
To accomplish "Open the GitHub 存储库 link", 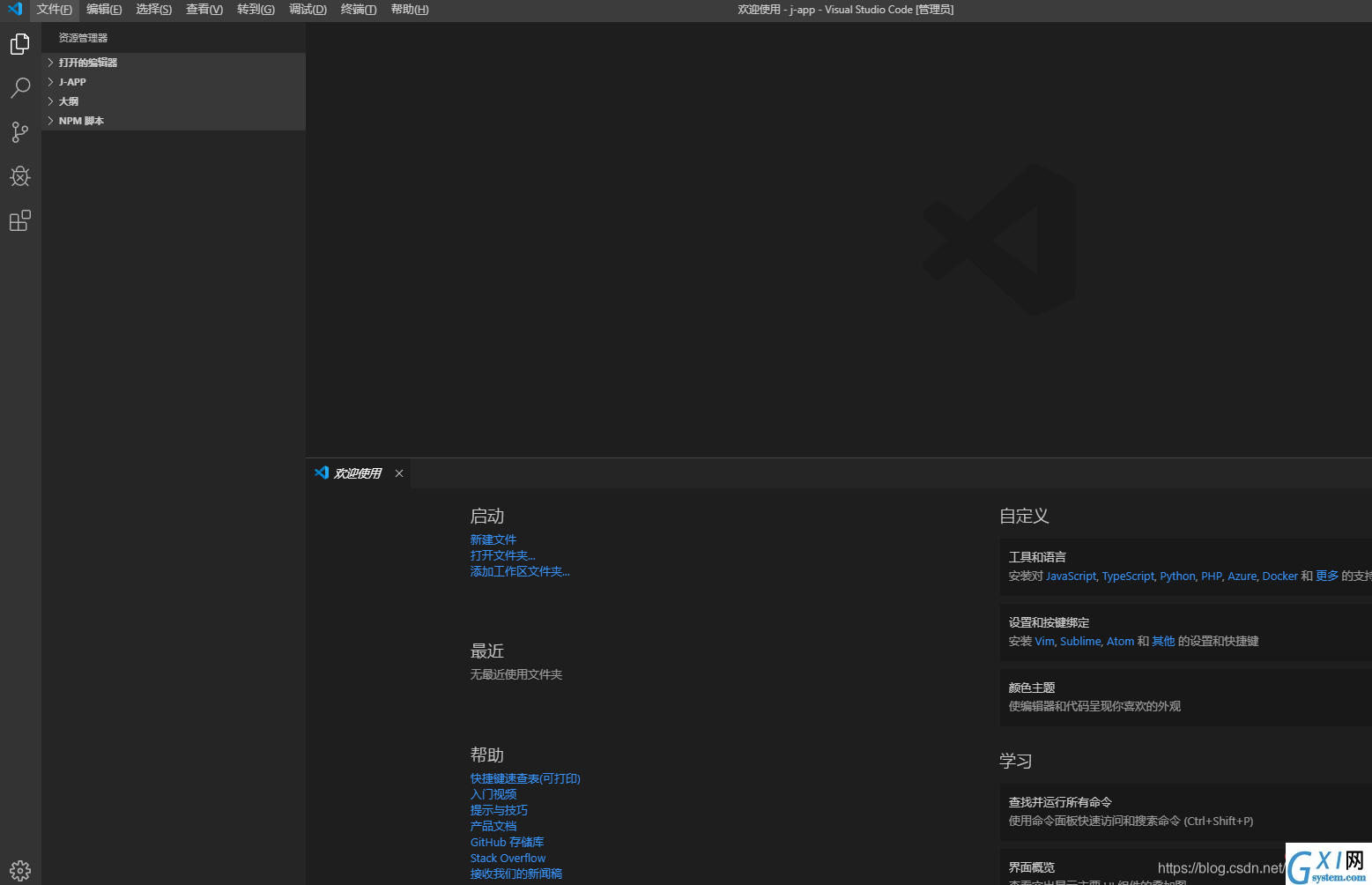I will pyautogui.click(x=508, y=842).
